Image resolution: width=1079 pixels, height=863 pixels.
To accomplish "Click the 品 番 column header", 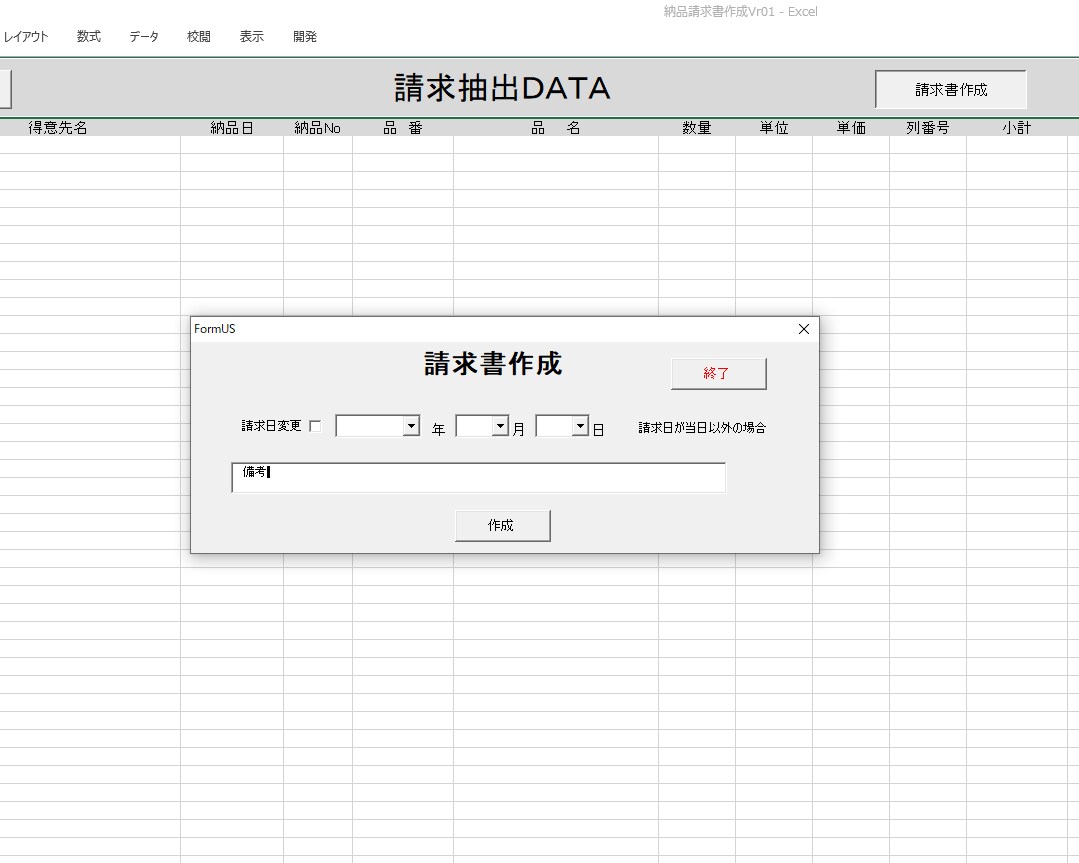I will point(403,128).
